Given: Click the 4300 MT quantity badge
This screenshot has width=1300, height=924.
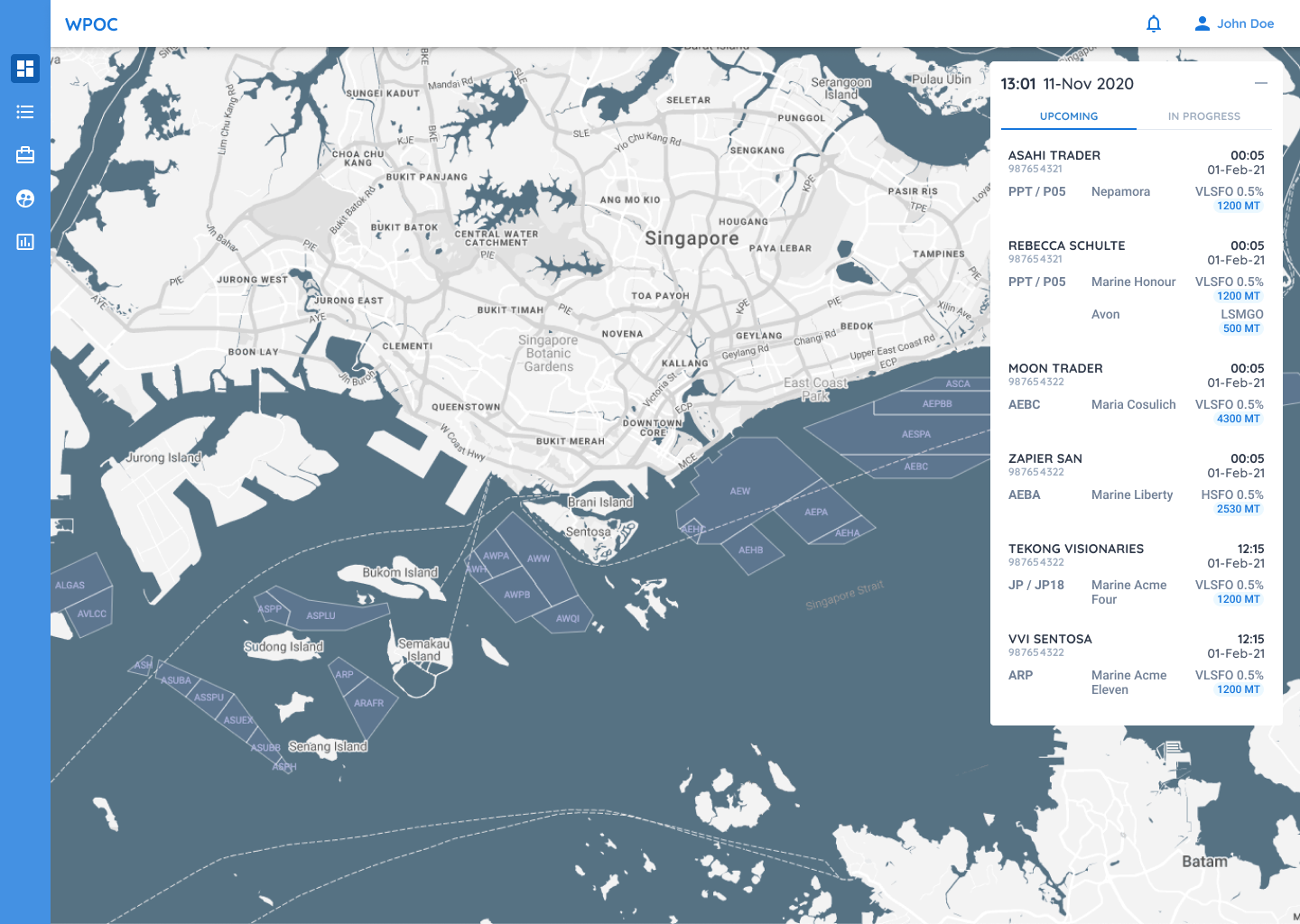Looking at the screenshot, I should click(1238, 419).
